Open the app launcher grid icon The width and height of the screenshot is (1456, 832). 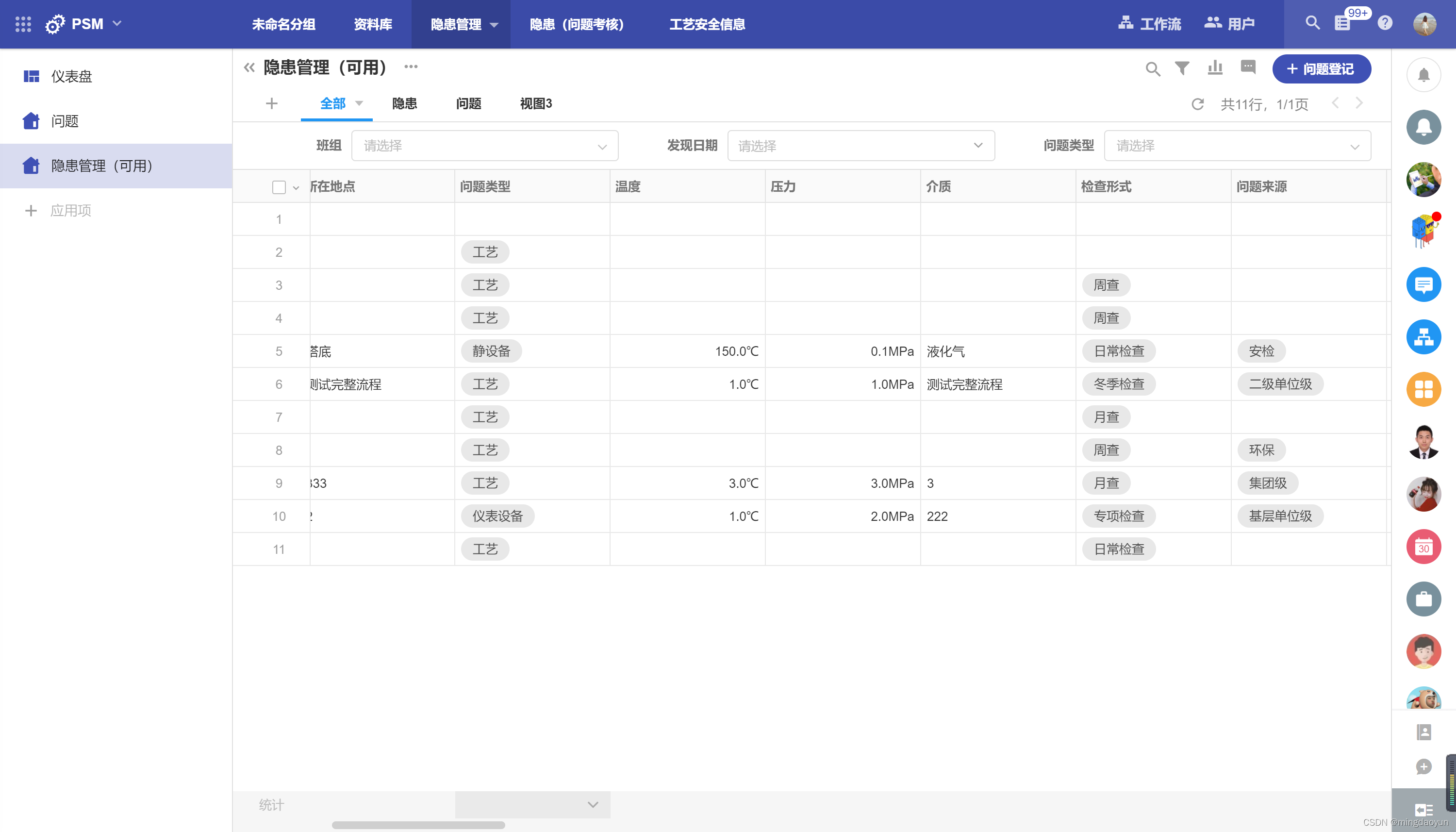[x=23, y=24]
